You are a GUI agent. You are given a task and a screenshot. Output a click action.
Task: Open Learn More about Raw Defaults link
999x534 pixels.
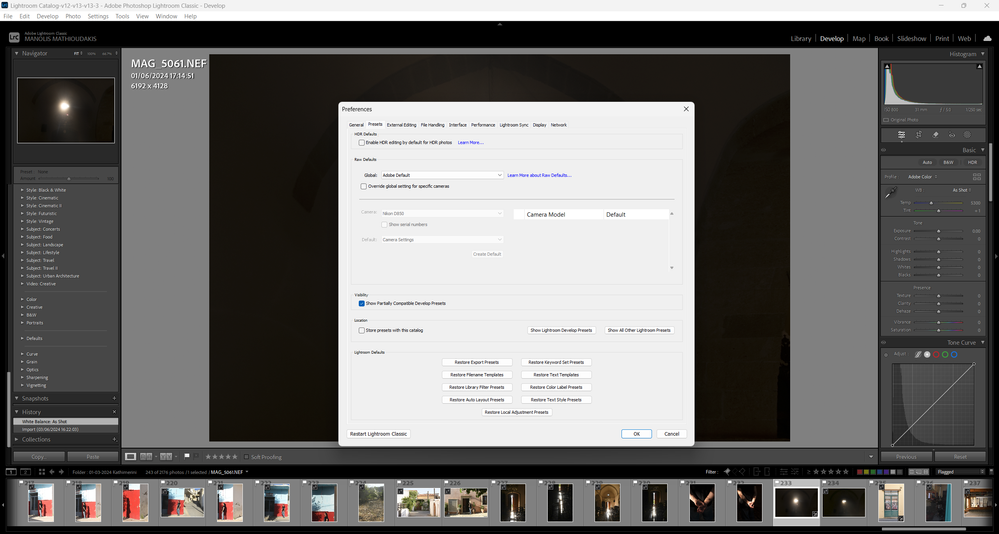click(x=539, y=175)
